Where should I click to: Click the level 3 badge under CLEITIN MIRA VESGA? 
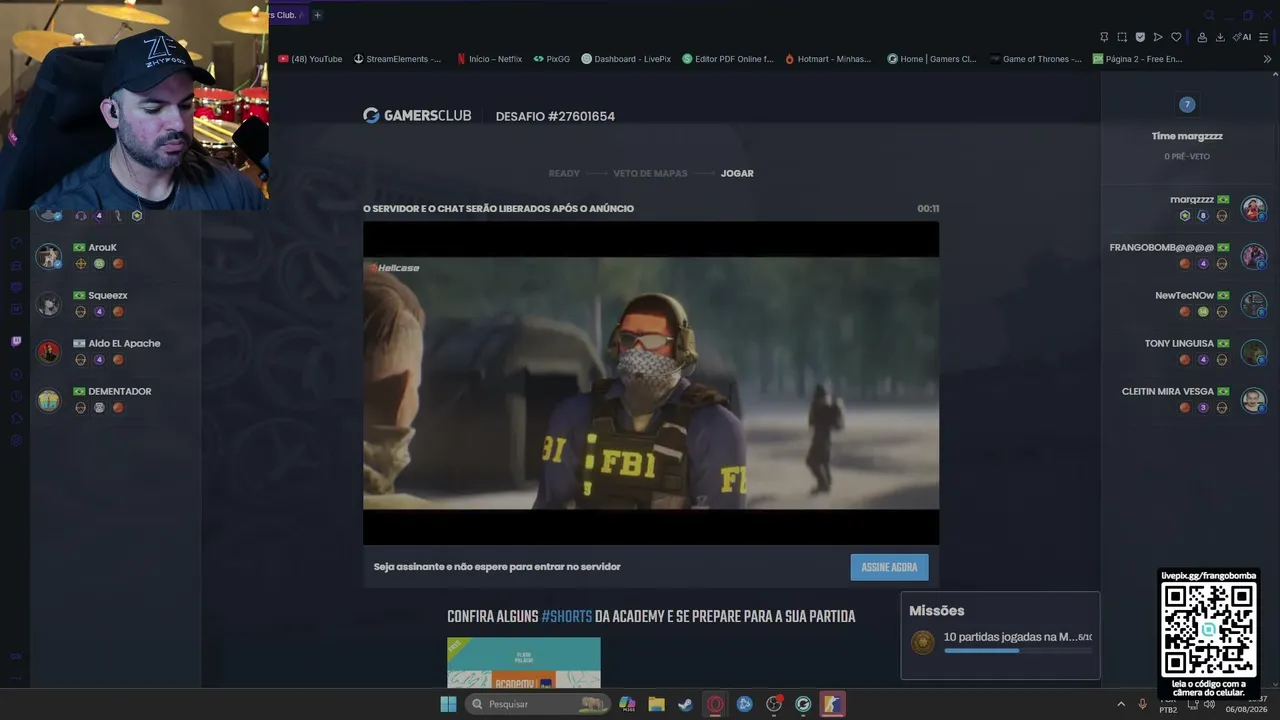coord(1203,408)
